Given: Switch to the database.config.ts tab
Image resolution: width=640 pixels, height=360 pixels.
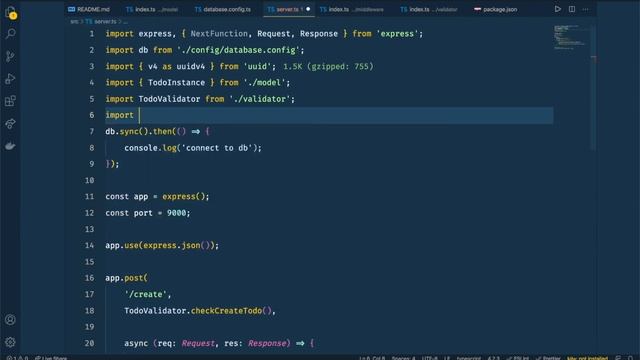Looking at the screenshot, I should (x=223, y=9).
